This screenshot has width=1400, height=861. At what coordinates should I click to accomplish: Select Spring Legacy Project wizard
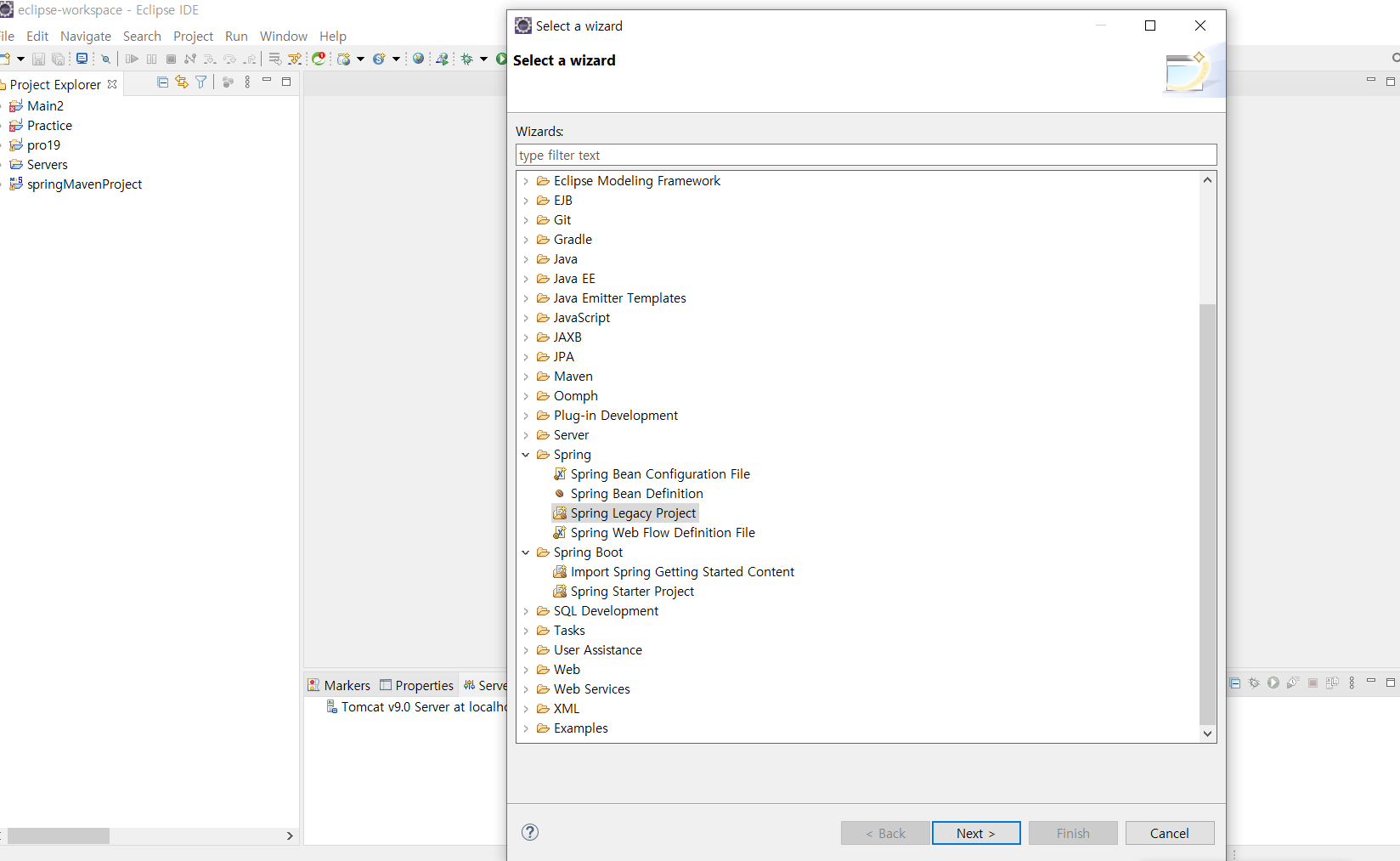click(625, 513)
